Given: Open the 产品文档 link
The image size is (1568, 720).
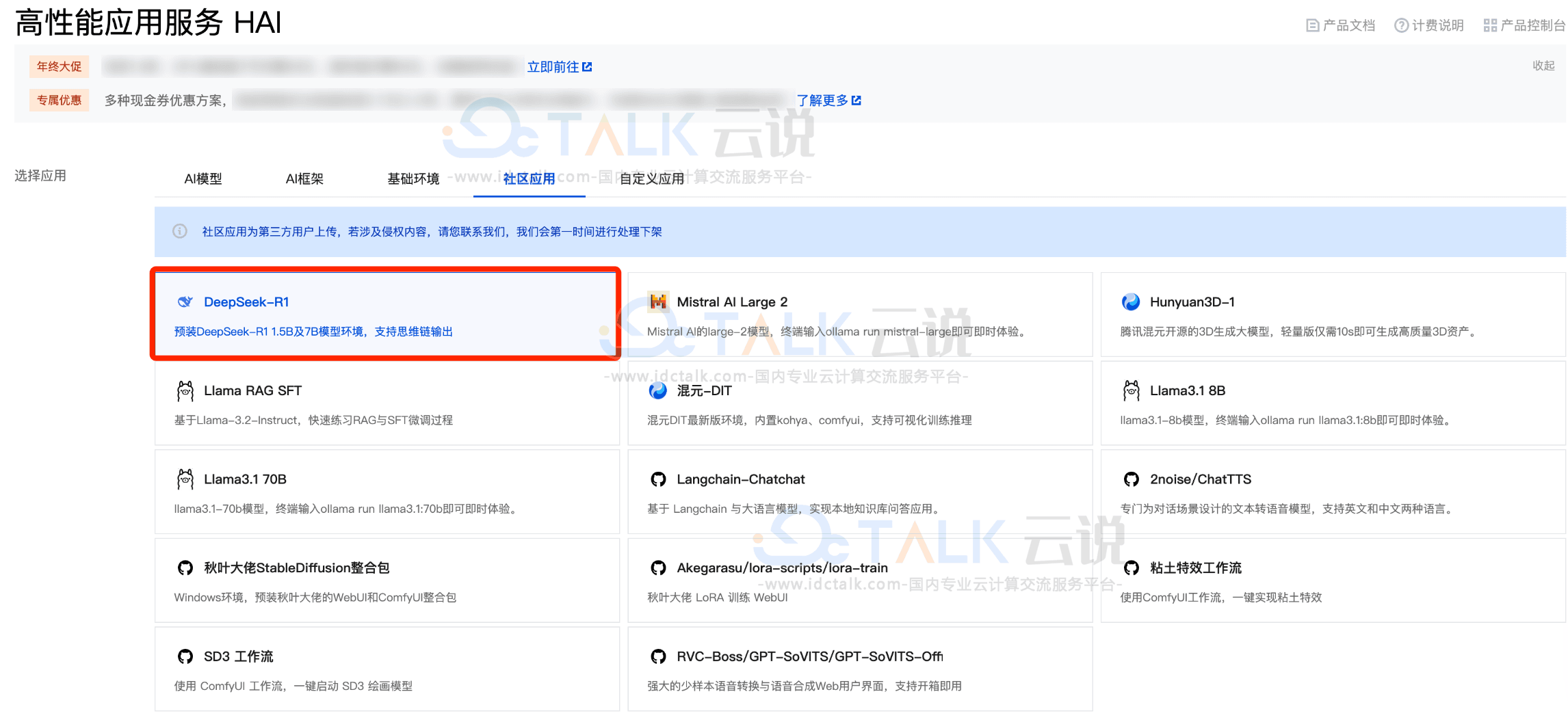Looking at the screenshot, I should pos(1349,25).
